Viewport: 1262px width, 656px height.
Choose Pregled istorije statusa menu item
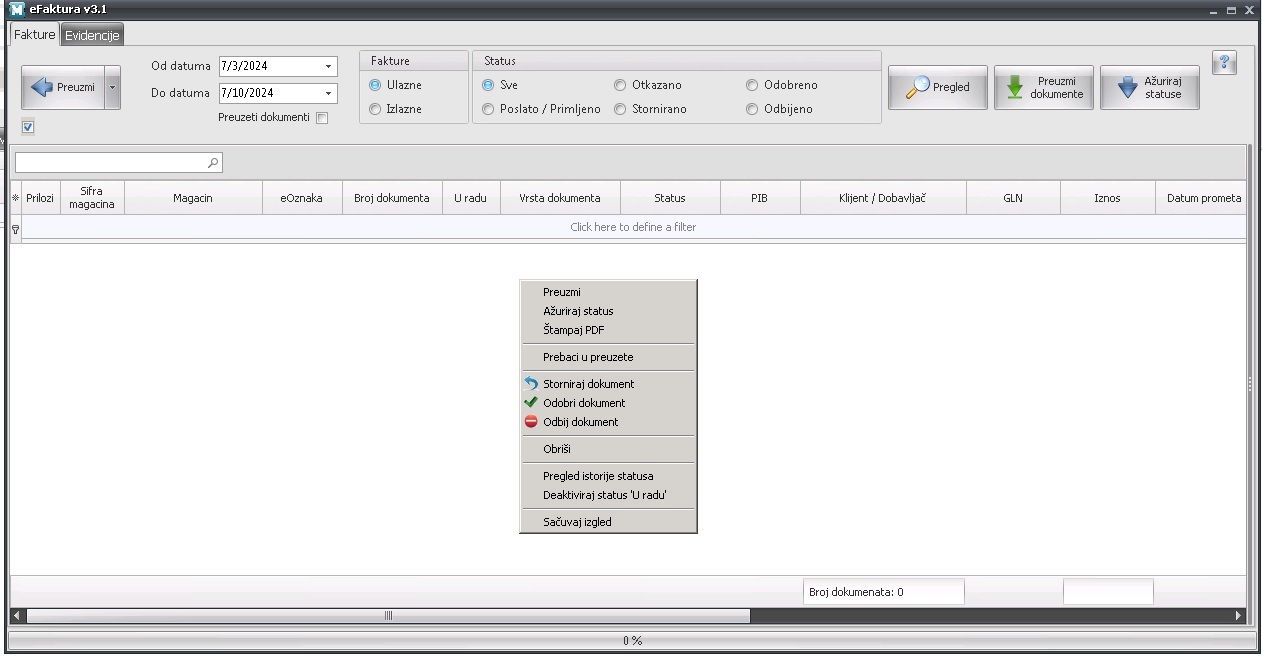tap(608, 476)
